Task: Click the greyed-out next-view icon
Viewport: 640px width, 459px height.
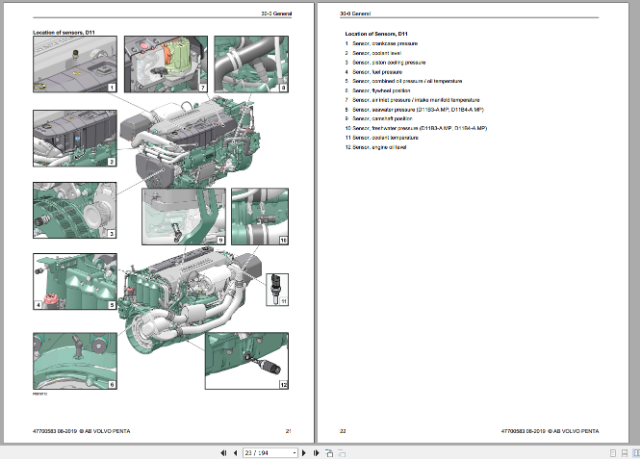Action: pyautogui.click(x=342, y=453)
